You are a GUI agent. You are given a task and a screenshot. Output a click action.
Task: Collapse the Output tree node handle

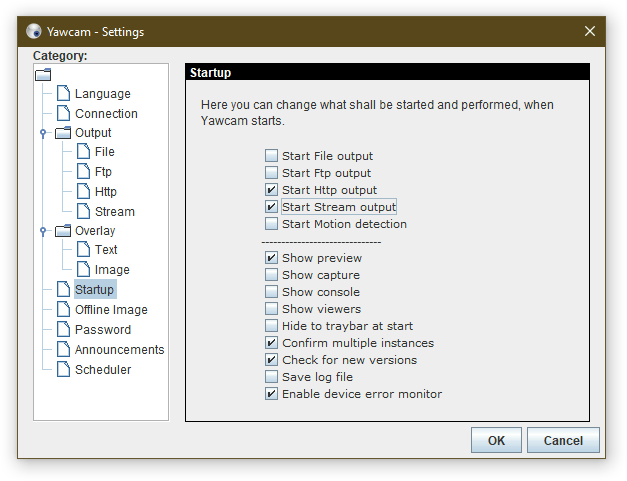coord(43,133)
